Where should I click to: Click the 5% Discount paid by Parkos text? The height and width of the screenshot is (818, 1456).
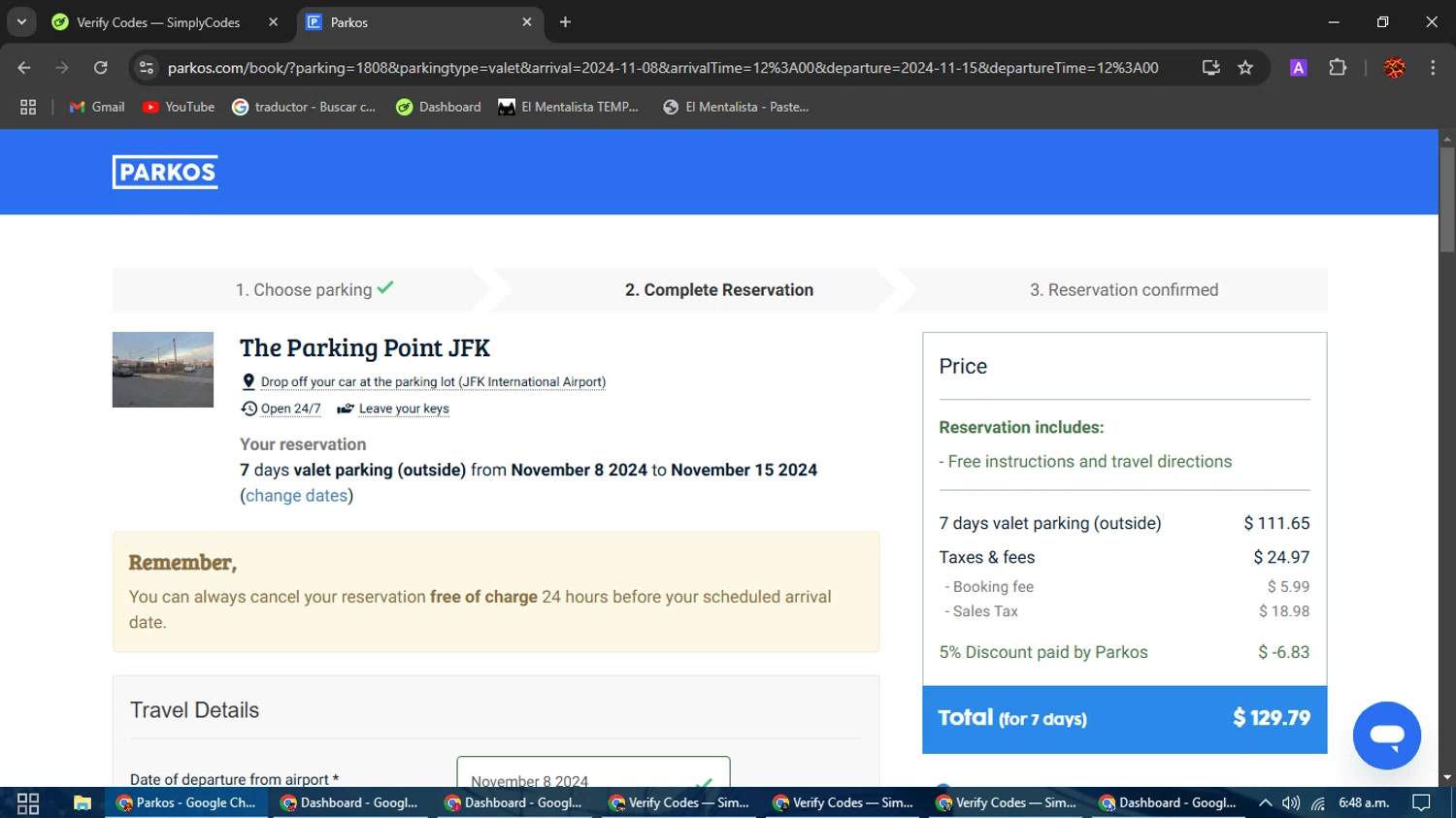pyautogui.click(x=1043, y=652)
